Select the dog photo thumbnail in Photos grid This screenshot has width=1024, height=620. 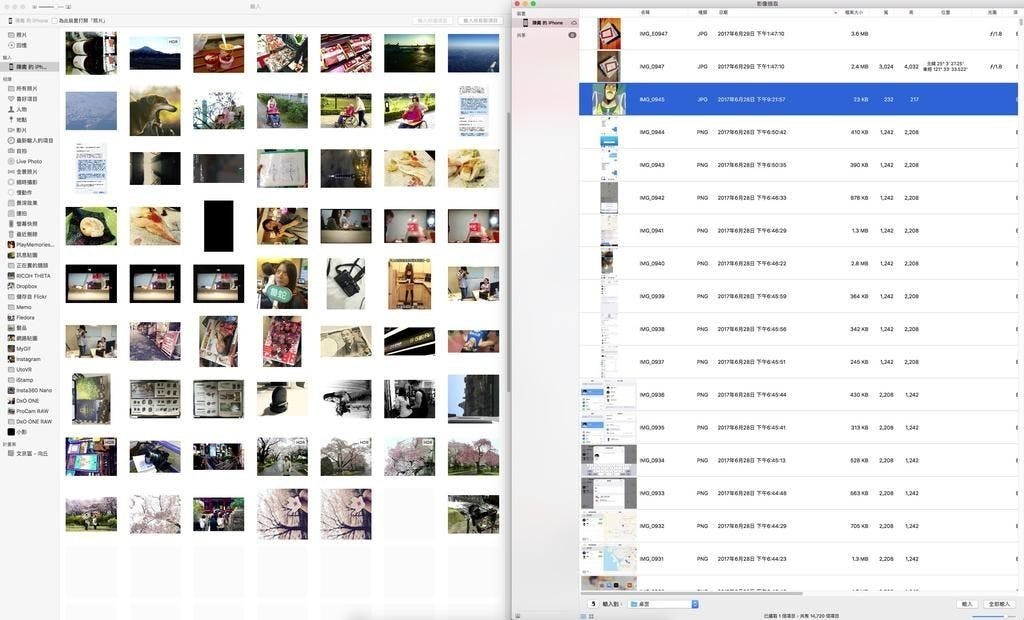click(x=155, y=111)
